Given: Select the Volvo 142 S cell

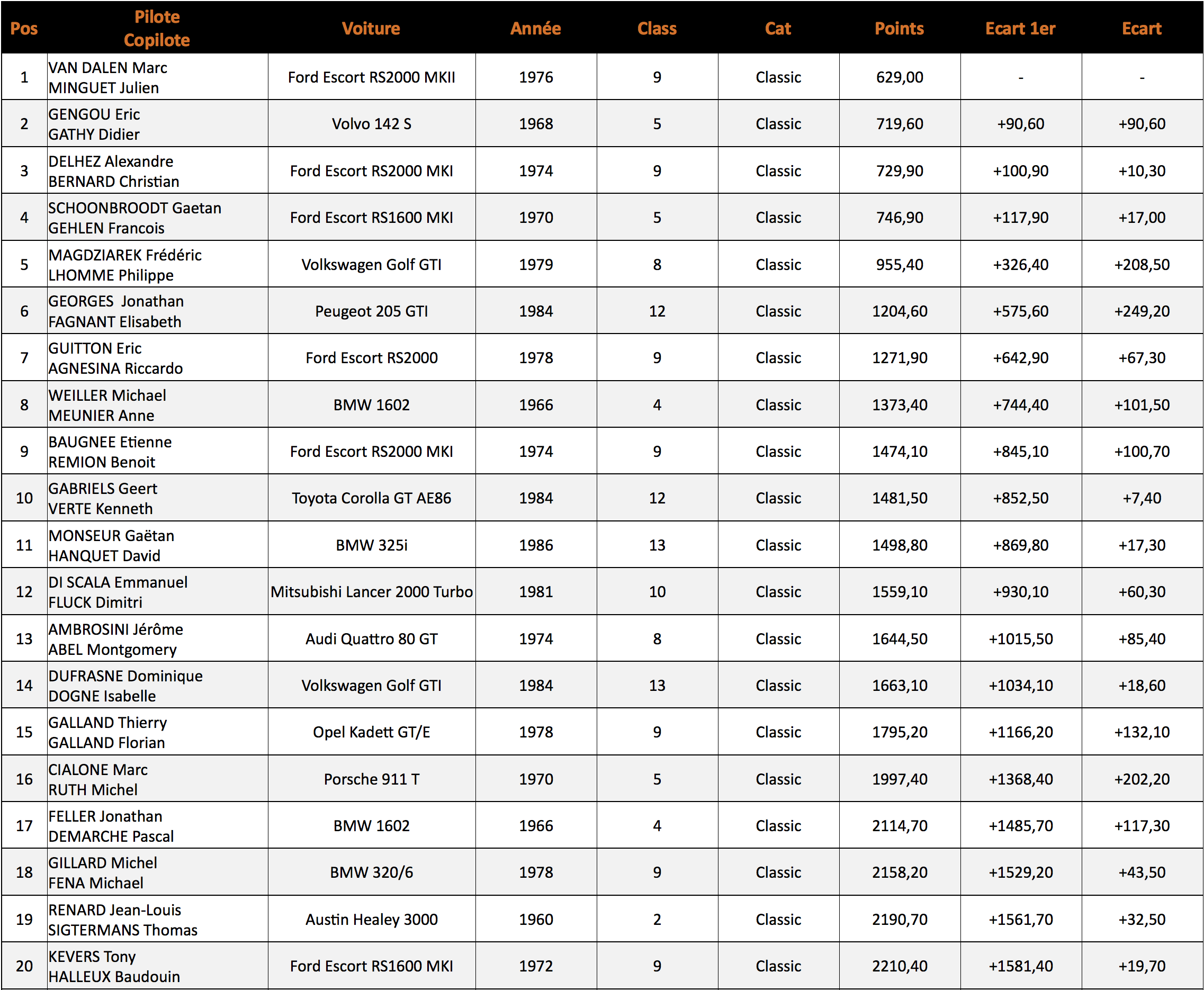Looking at the screenshot, I should click(371, 124).
